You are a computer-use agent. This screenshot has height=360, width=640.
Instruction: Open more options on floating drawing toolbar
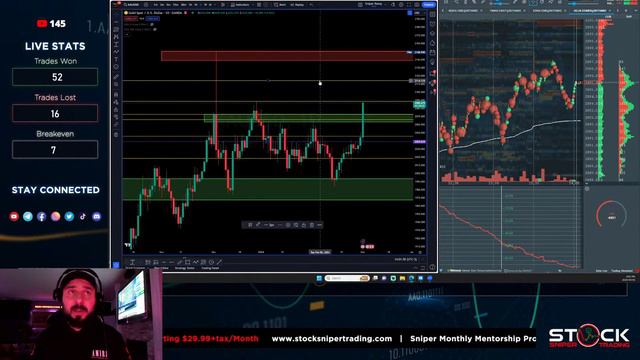click(x=320, y=224)
